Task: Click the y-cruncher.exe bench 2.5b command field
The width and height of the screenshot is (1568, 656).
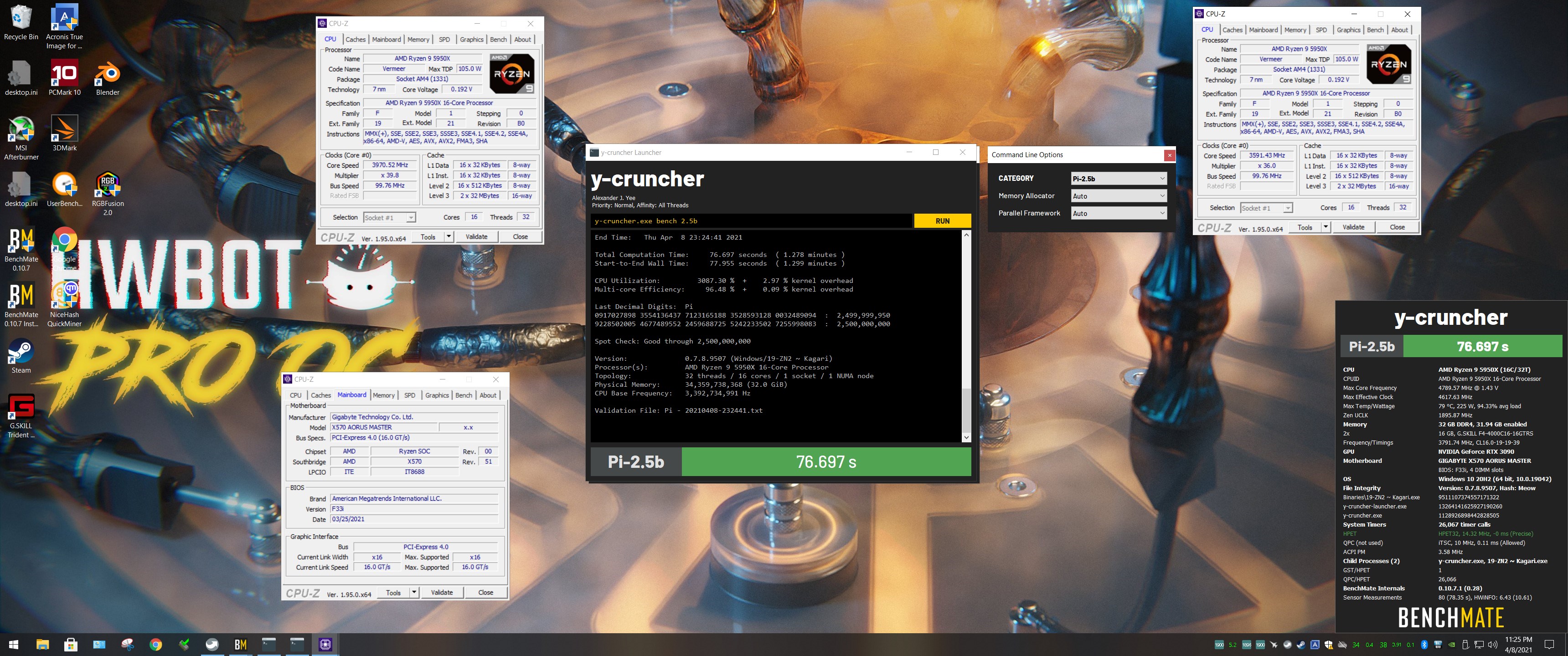Action: tap(752, 221)
